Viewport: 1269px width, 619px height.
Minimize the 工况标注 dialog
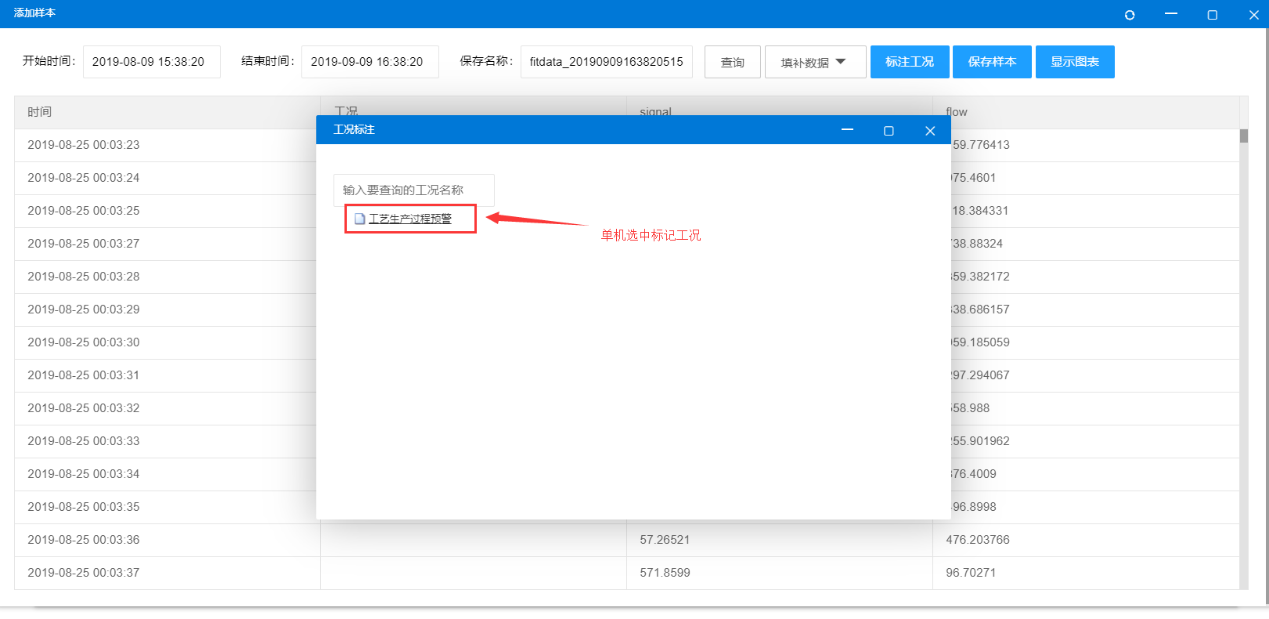coord(847,130)
